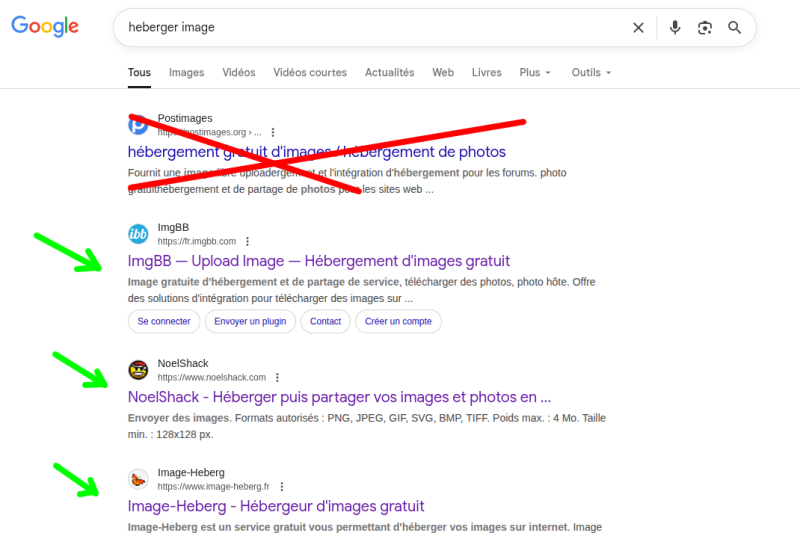Expand the Outils dropdown
This screenshot has width=800, height=536.
point(591,72)
